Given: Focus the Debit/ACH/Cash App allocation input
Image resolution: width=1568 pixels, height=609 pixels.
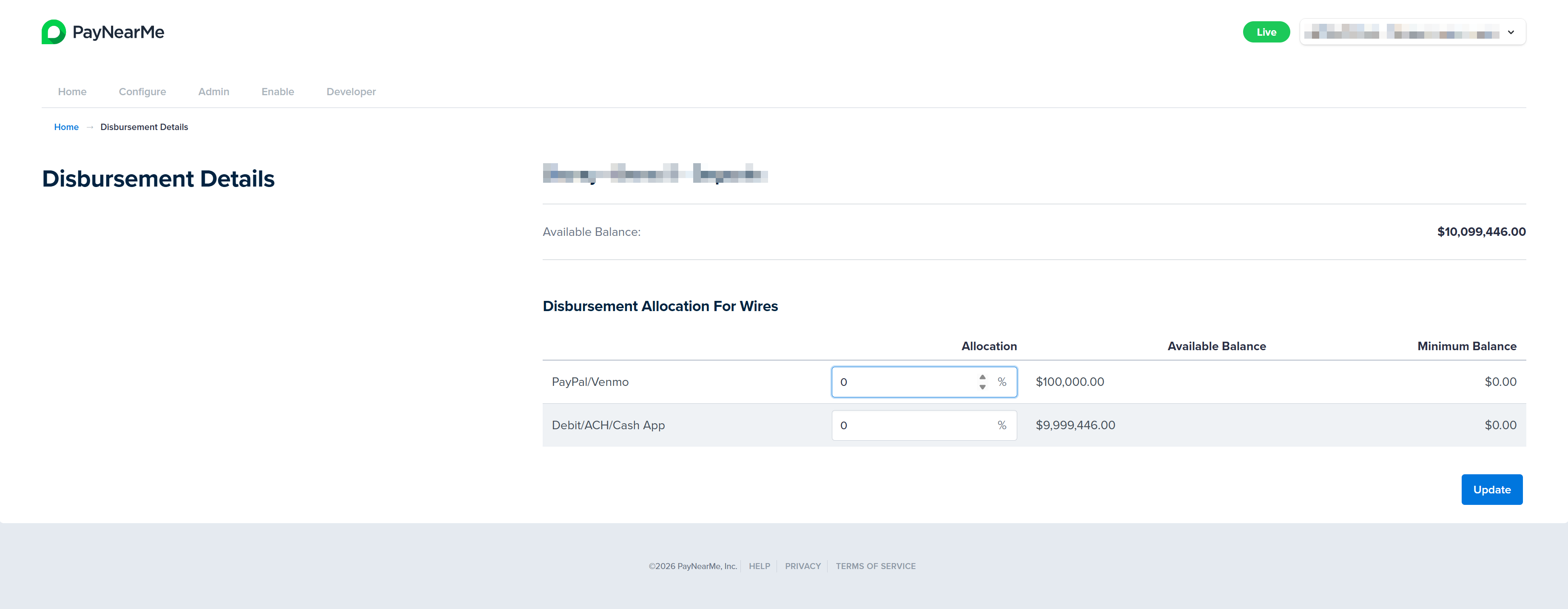Looking at the screenshot, I should pyautogui.click(x=924, y=425).
